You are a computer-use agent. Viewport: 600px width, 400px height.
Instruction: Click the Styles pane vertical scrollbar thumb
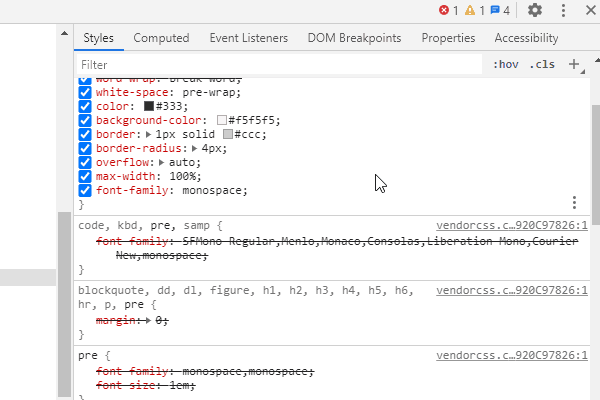[x=596, y=165]
